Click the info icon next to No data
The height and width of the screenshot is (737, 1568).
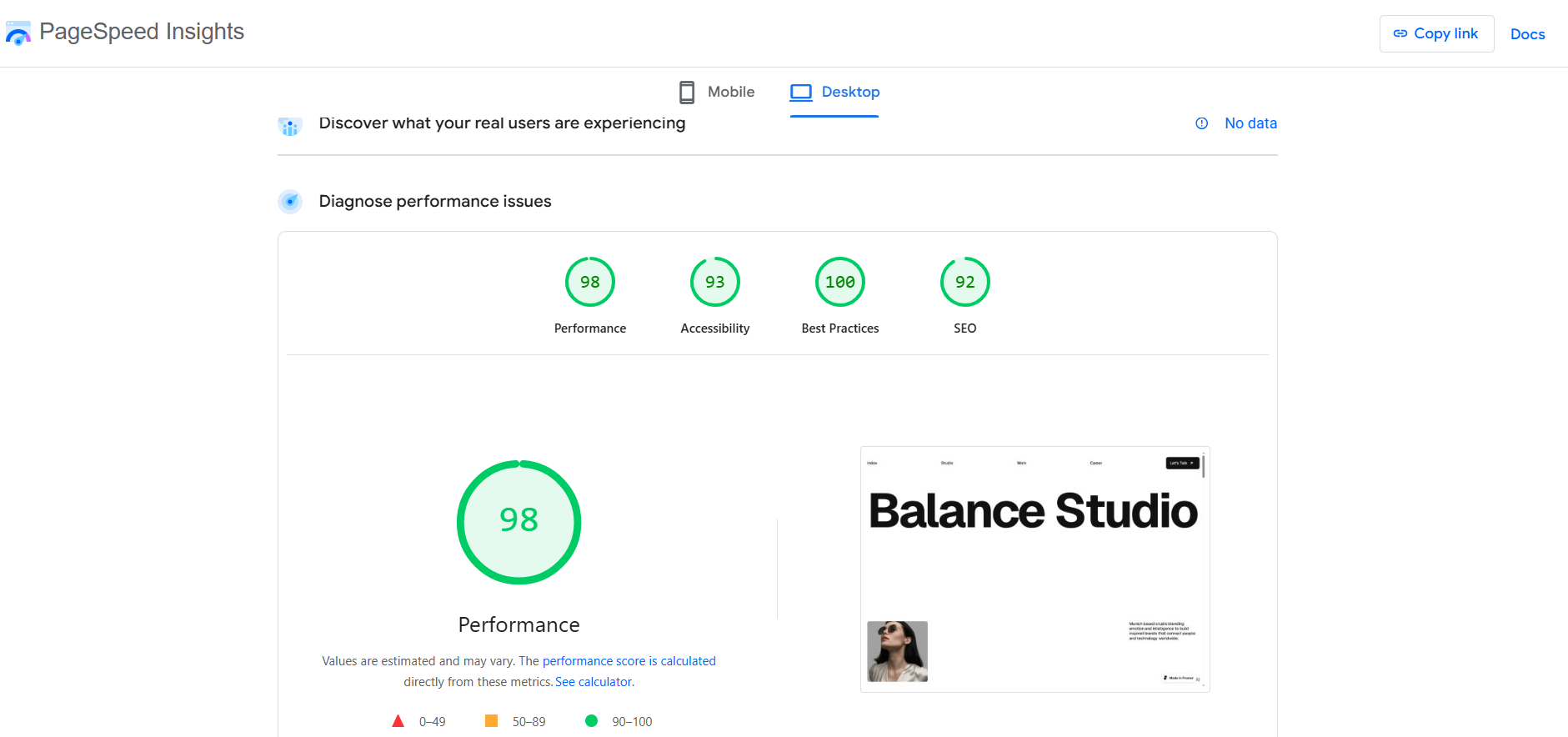click(x=1201, y=123)
